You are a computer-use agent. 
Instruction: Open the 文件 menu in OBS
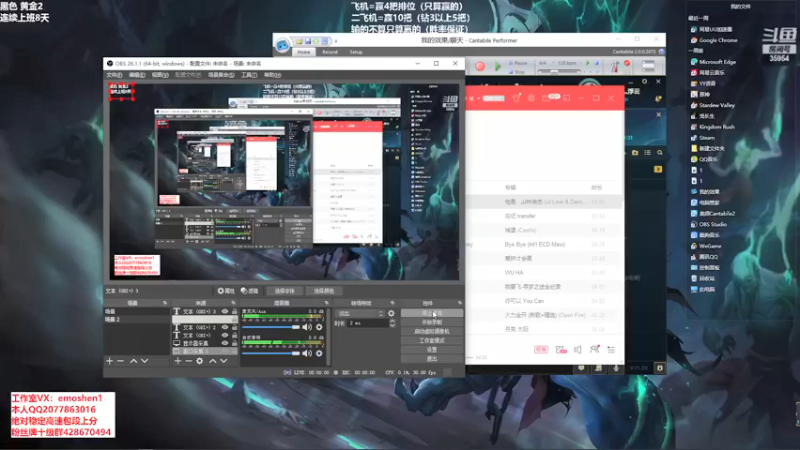coord(114,75)
